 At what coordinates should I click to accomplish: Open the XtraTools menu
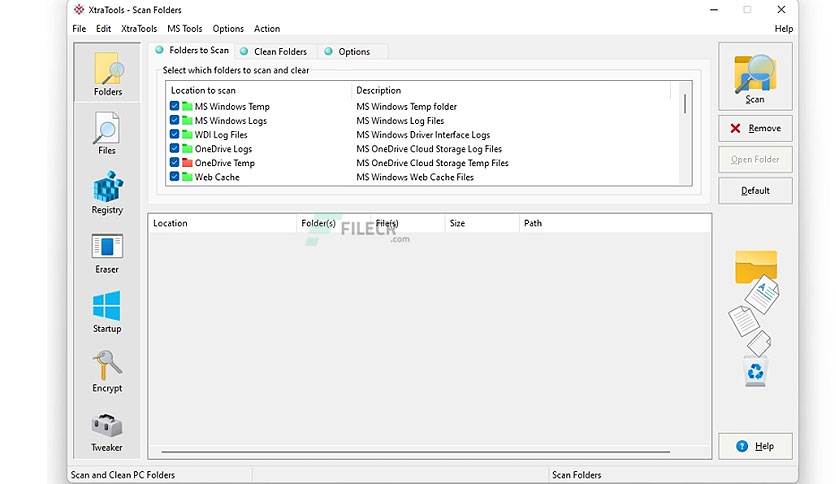tap(139, 29)
